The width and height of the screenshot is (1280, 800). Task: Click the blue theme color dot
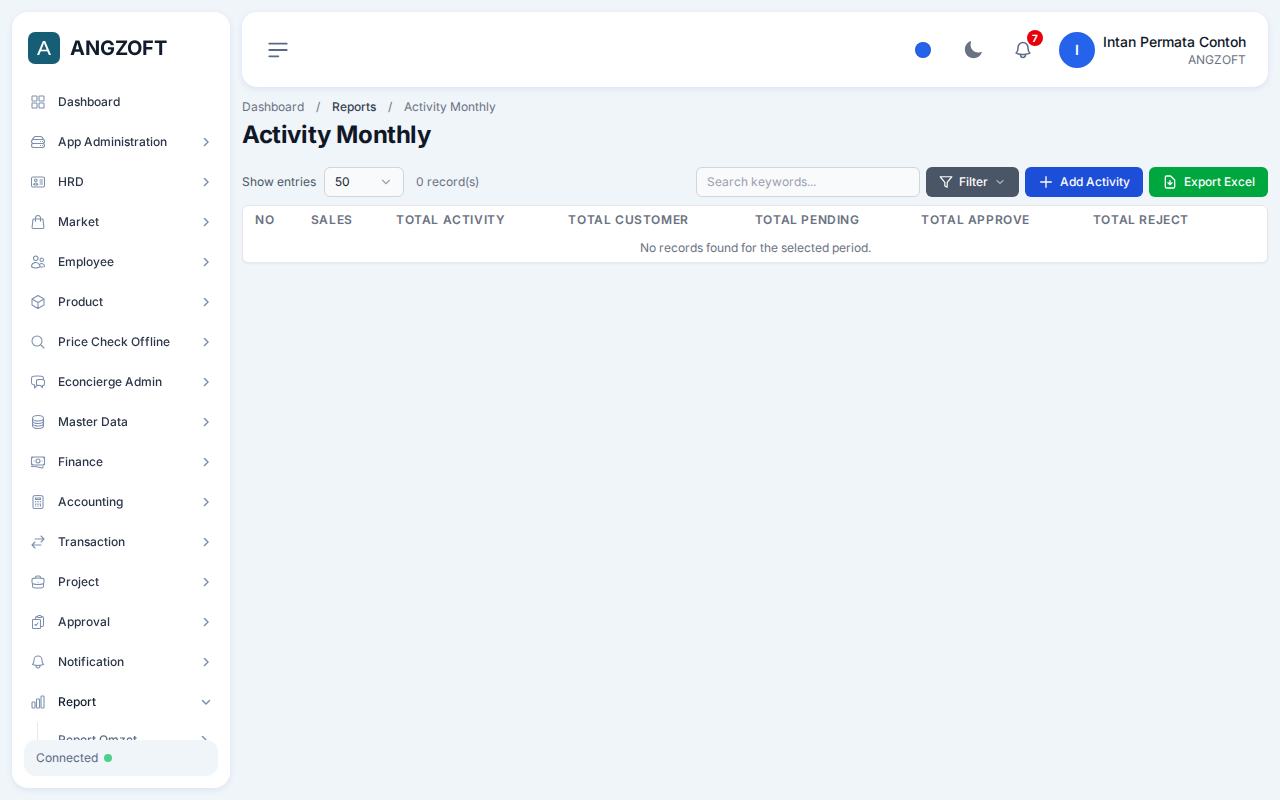(923, 50)
